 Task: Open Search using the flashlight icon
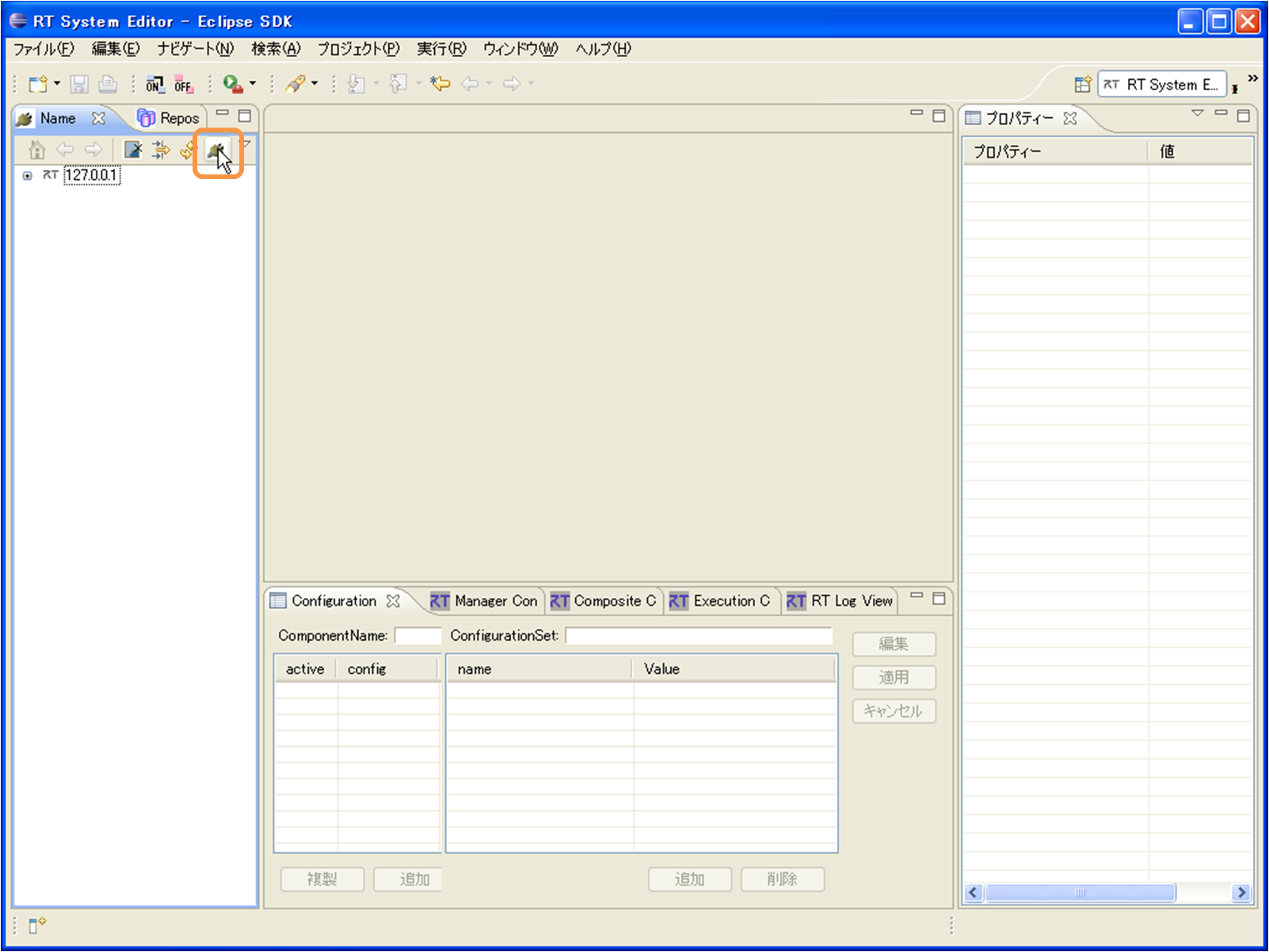coord(295,84)
